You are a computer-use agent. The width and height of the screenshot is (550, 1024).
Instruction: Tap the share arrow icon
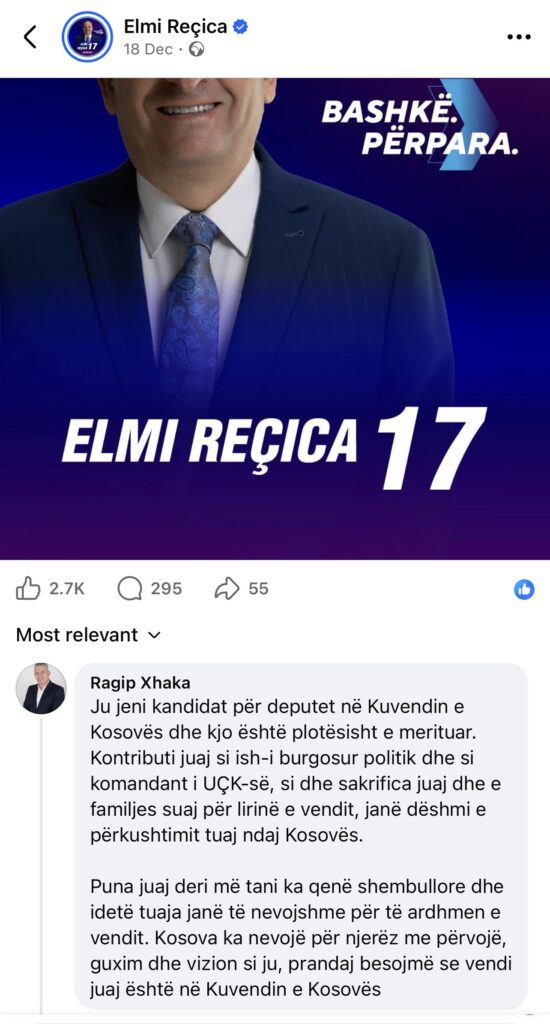coord(227,589)
